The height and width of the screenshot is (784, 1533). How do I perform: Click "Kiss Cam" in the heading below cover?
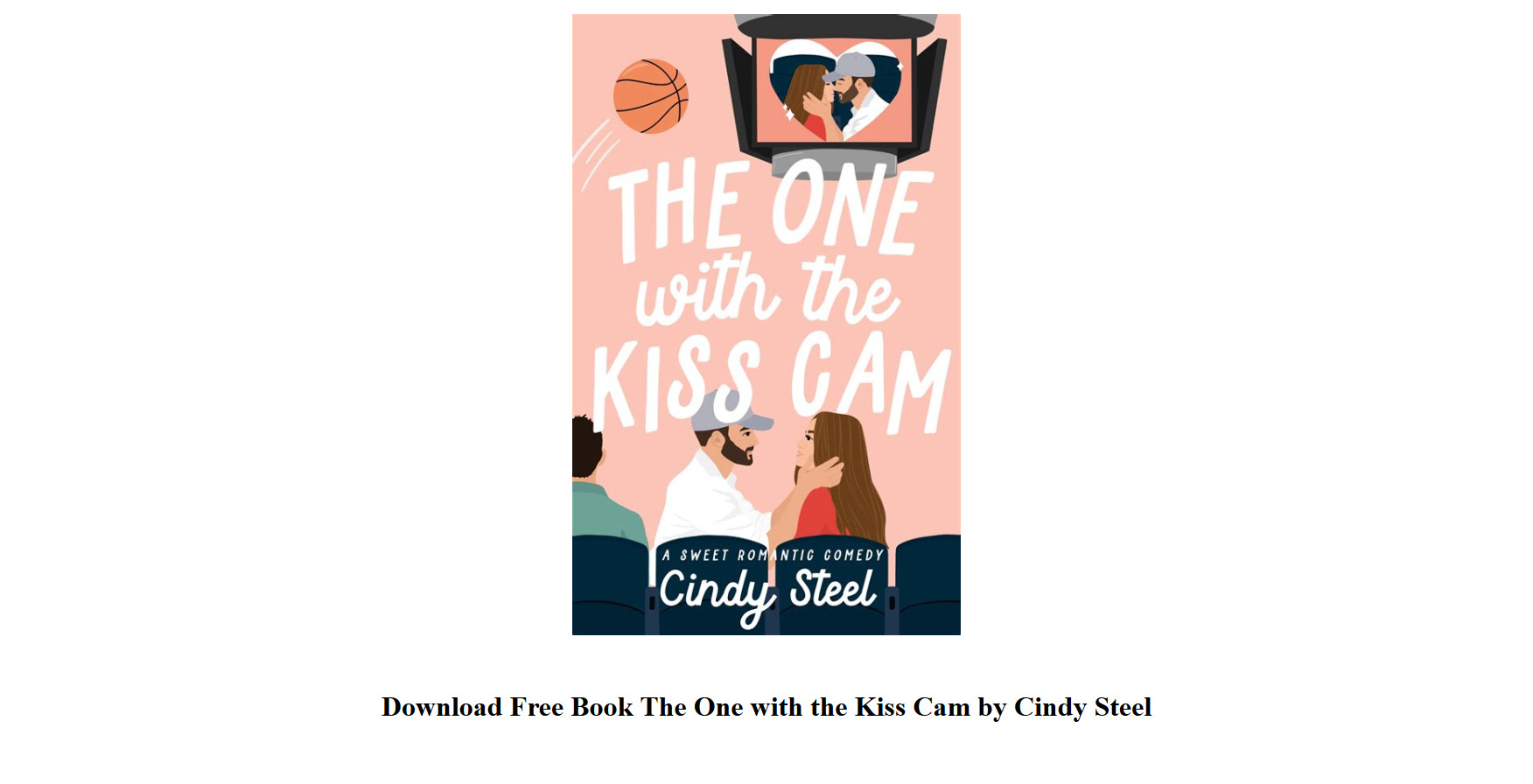click(x=913, y=707)
